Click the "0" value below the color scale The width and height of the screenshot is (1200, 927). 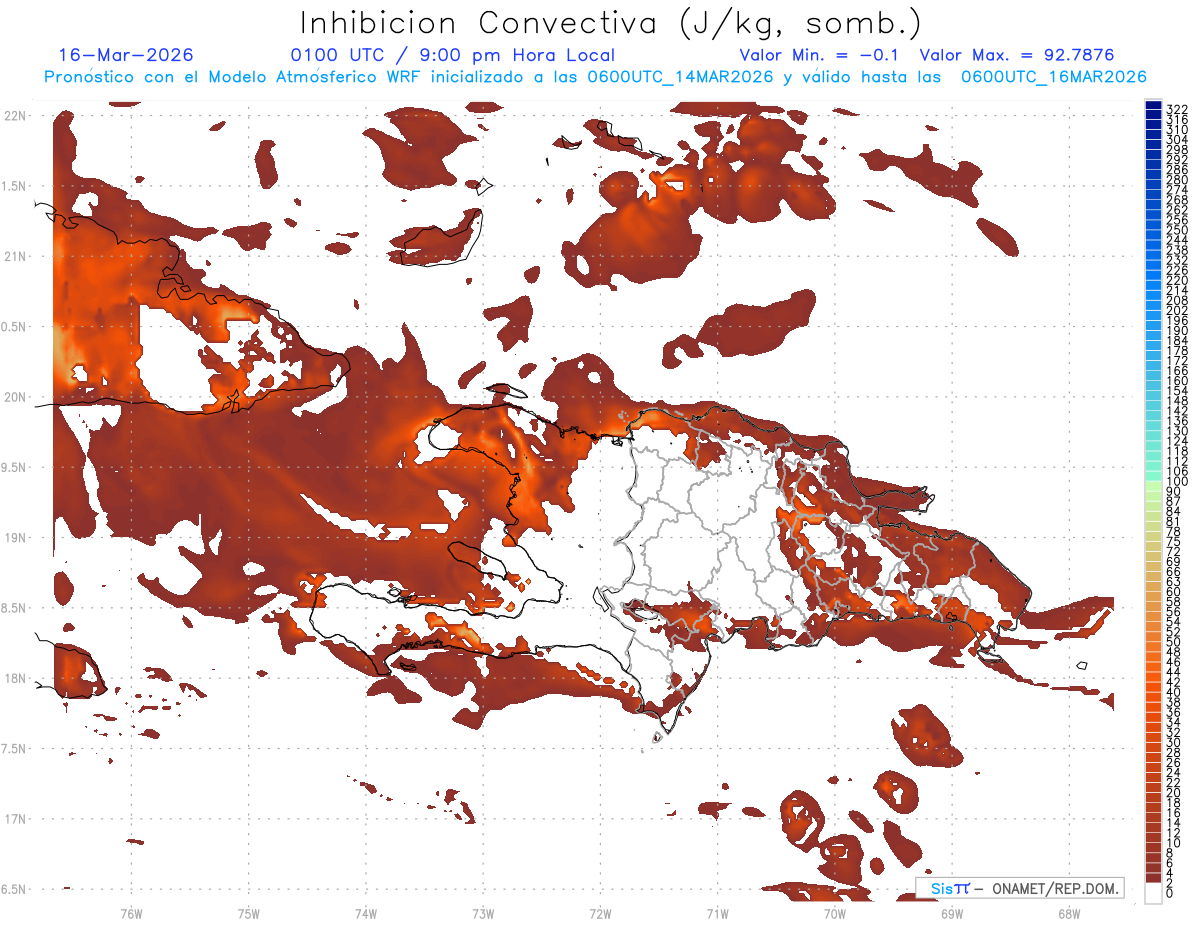click(x=1170, y=893)
